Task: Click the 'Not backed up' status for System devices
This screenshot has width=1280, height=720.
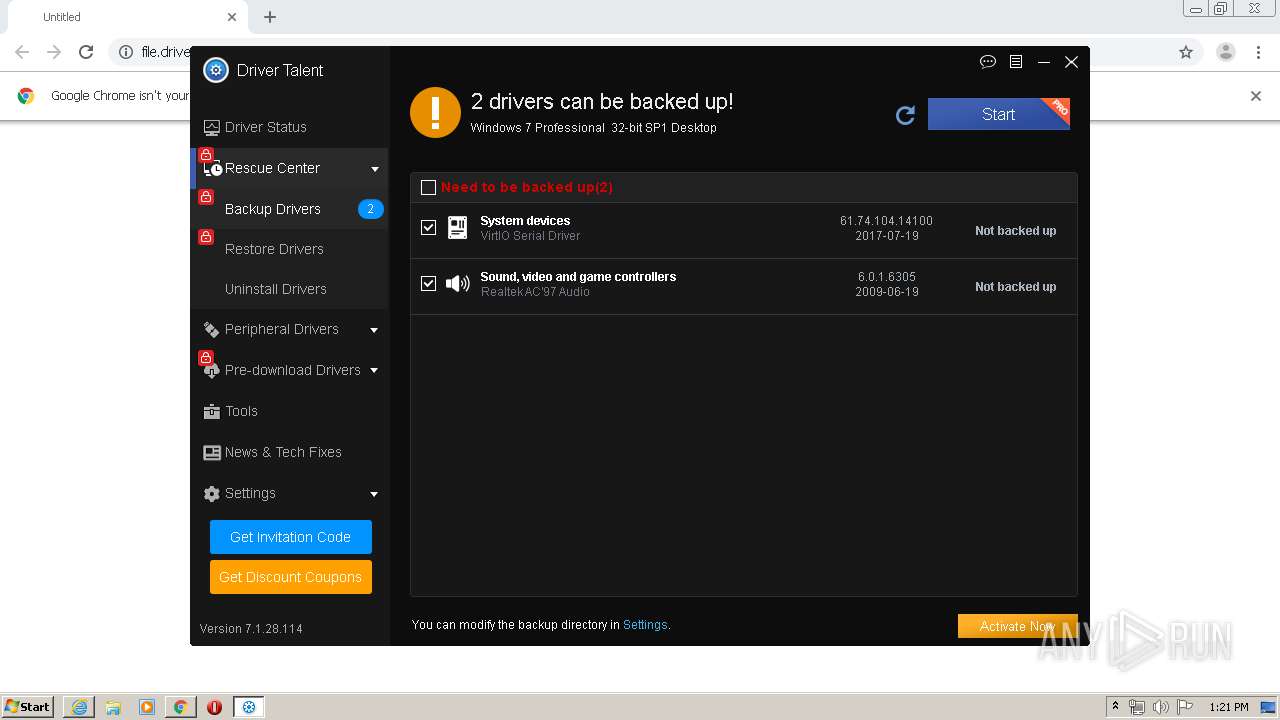Action: (x=1015, y=231)
